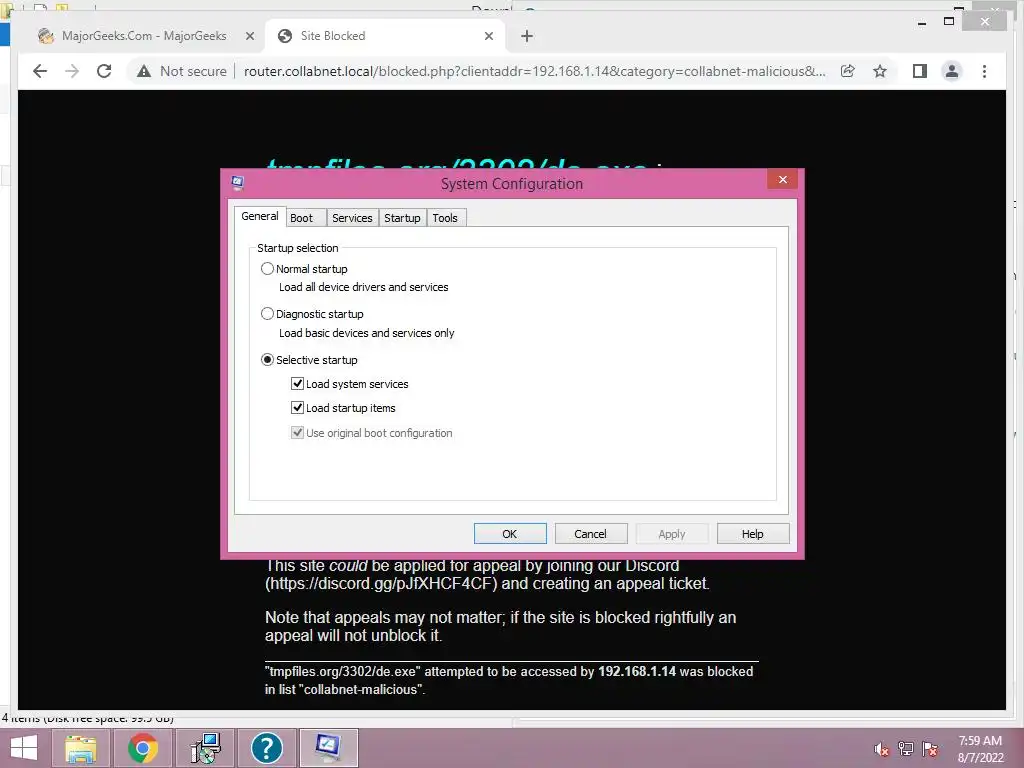Close the Site Blocked tab
Viewport: 1024px width, 768px height.
[x=488, y=37]
